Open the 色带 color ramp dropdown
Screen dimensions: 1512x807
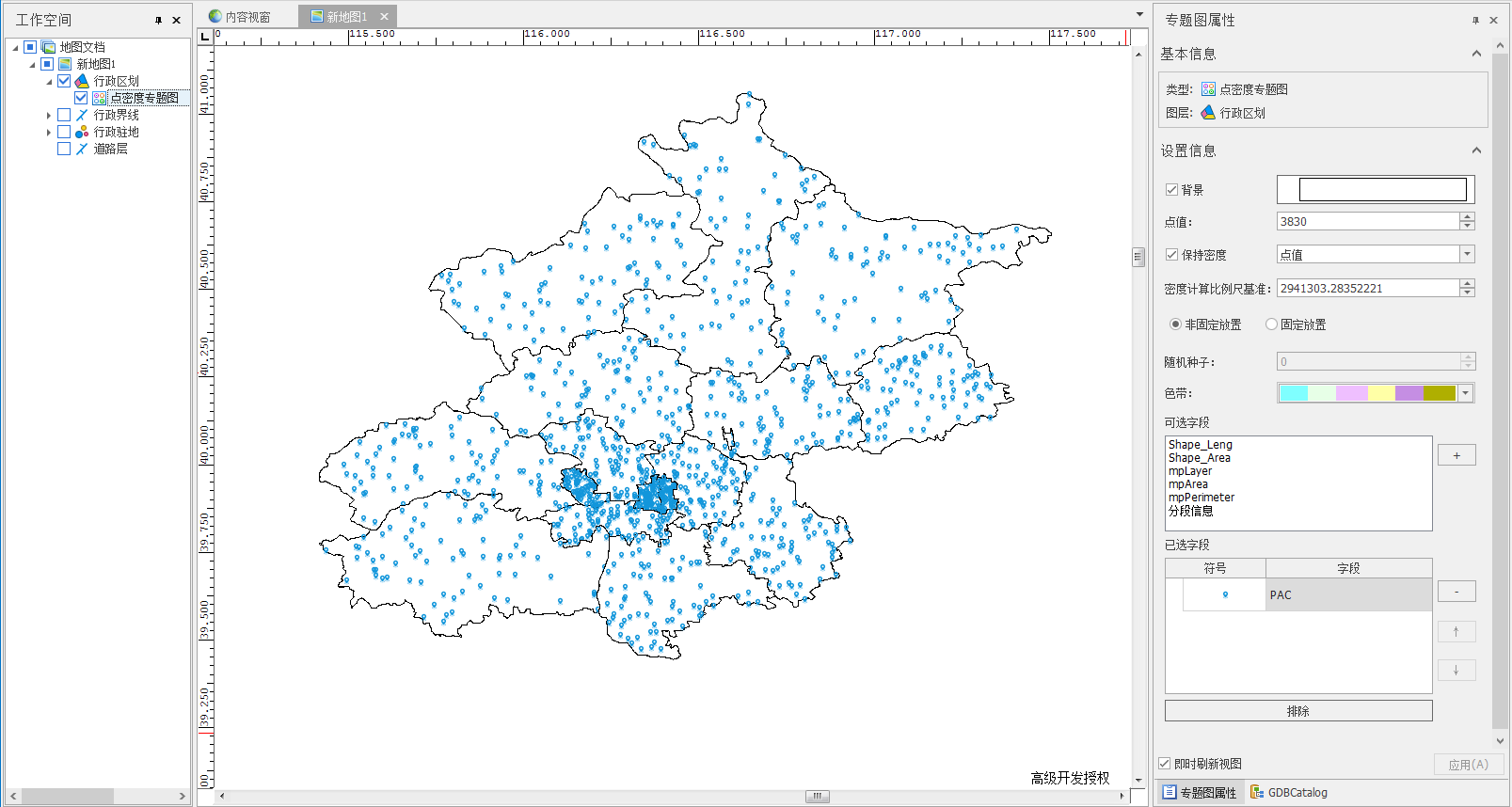(1465, 393)
